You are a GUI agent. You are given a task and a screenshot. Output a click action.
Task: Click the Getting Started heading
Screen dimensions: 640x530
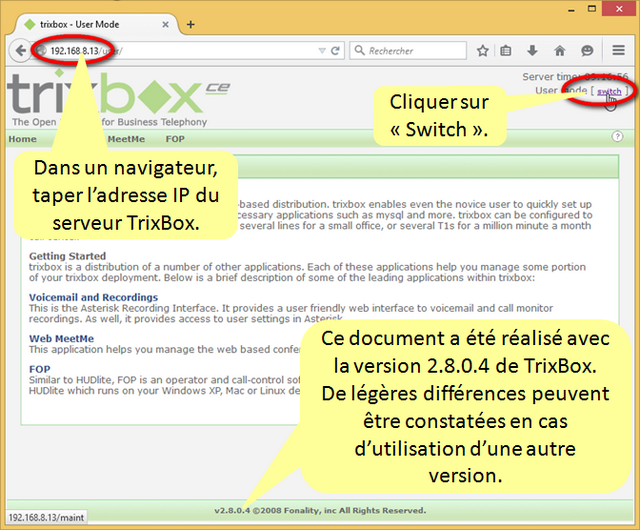[x=67, y=256]
